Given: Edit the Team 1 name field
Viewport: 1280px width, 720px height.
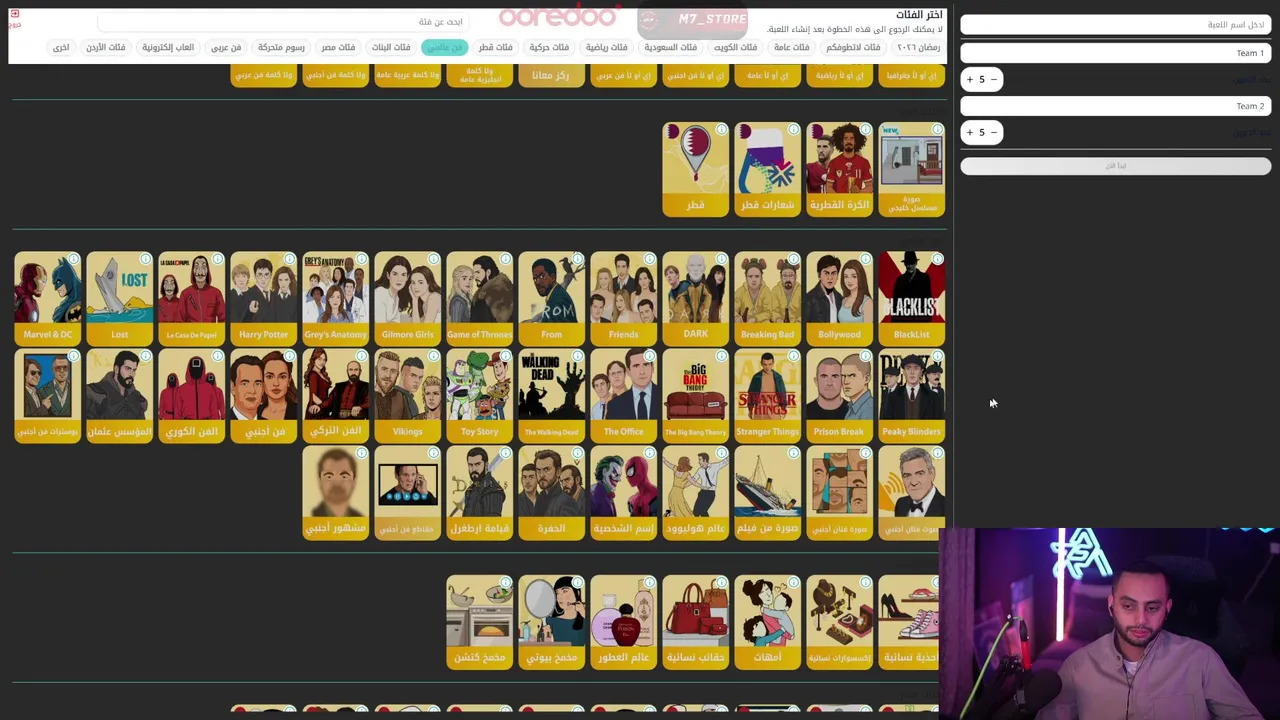Looking at the screenshot, I should (x=1116, y=53).
